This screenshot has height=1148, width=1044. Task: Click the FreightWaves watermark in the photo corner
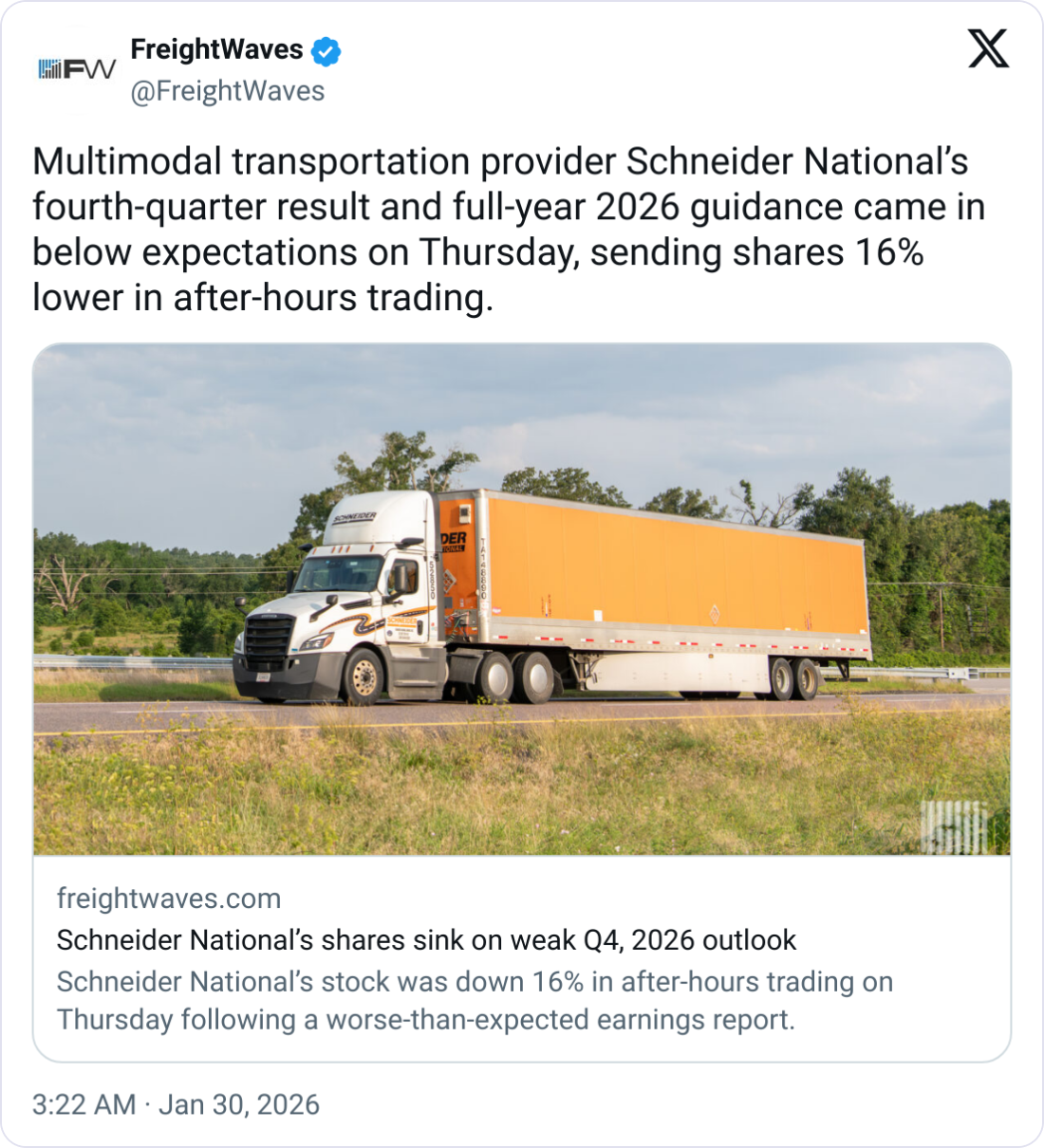955,826
